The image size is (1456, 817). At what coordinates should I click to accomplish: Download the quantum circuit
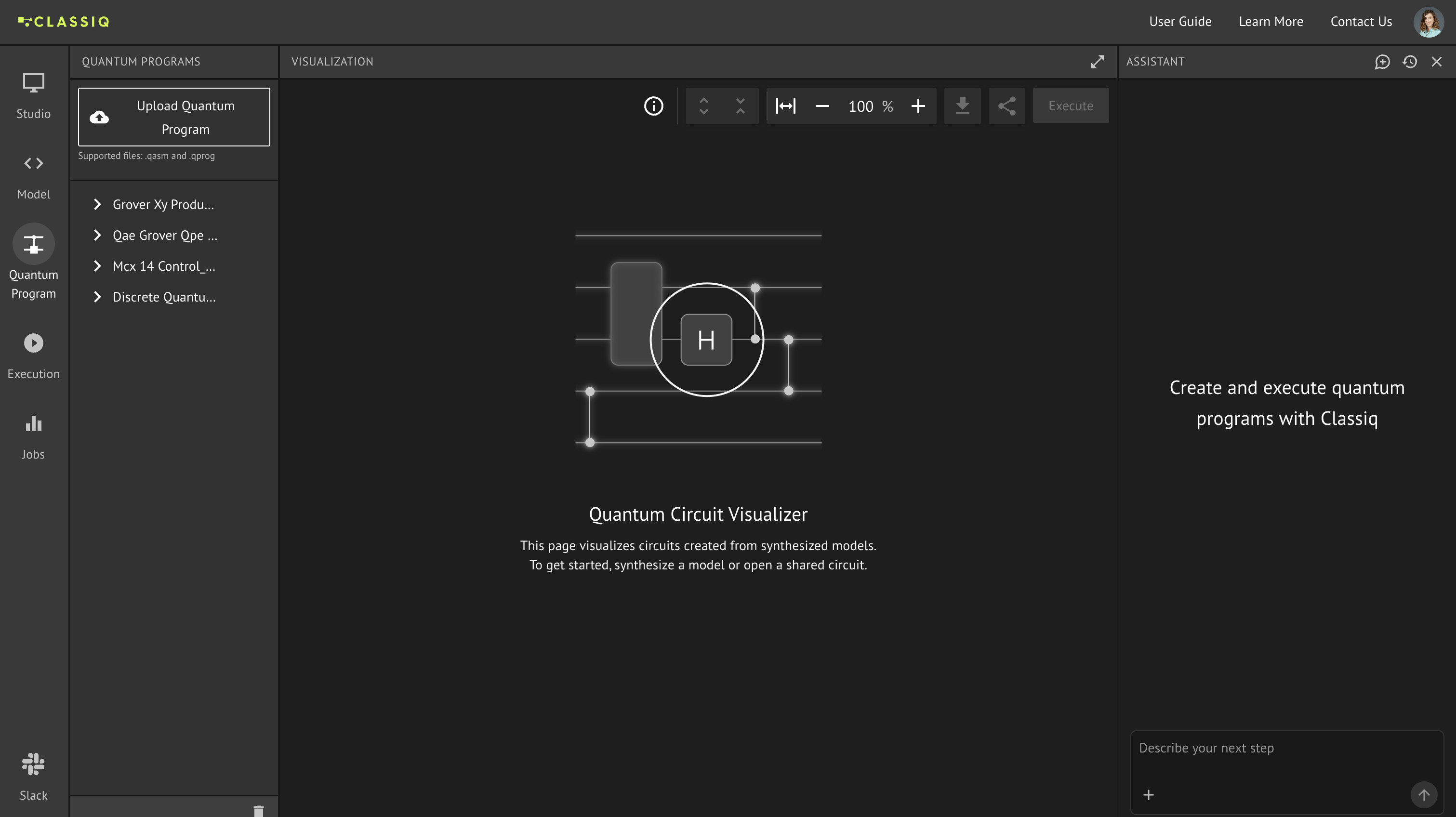click(963, 105)
